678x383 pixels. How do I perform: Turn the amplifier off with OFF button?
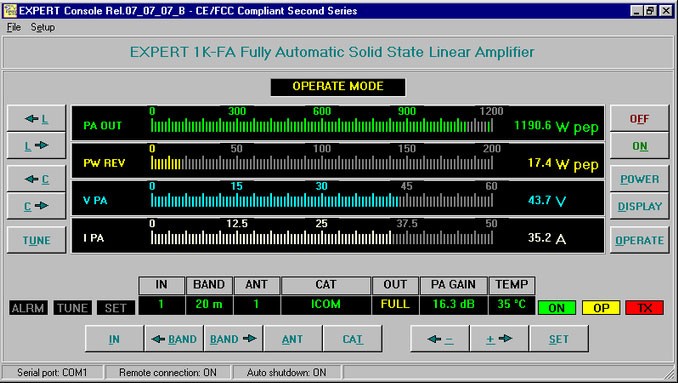[639, 118]
